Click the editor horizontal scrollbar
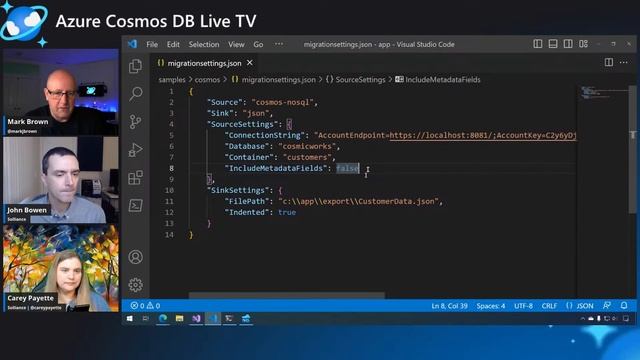 tap(287, 295)
